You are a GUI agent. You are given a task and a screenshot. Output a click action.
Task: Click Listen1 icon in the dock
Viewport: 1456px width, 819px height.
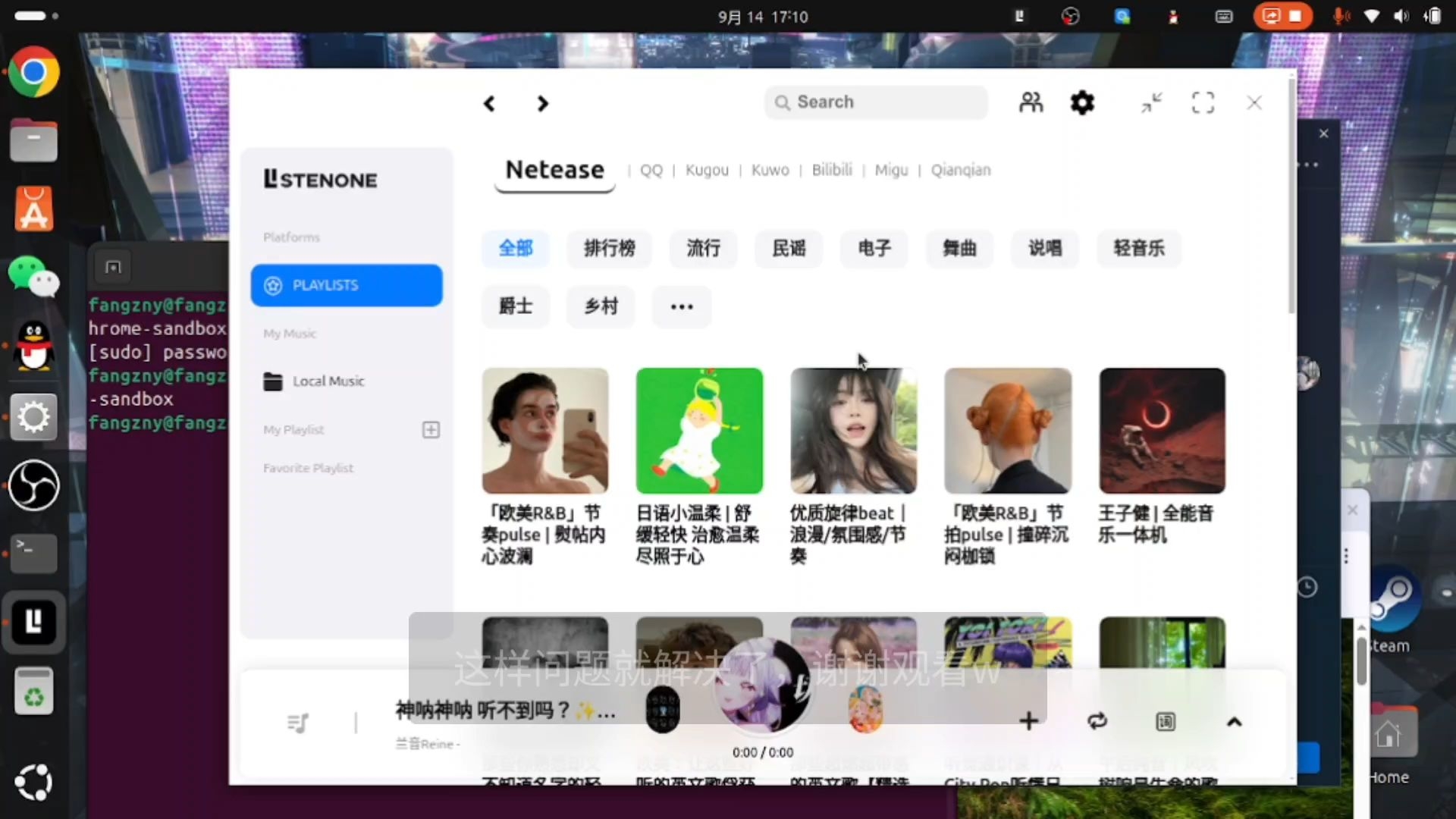33,623
